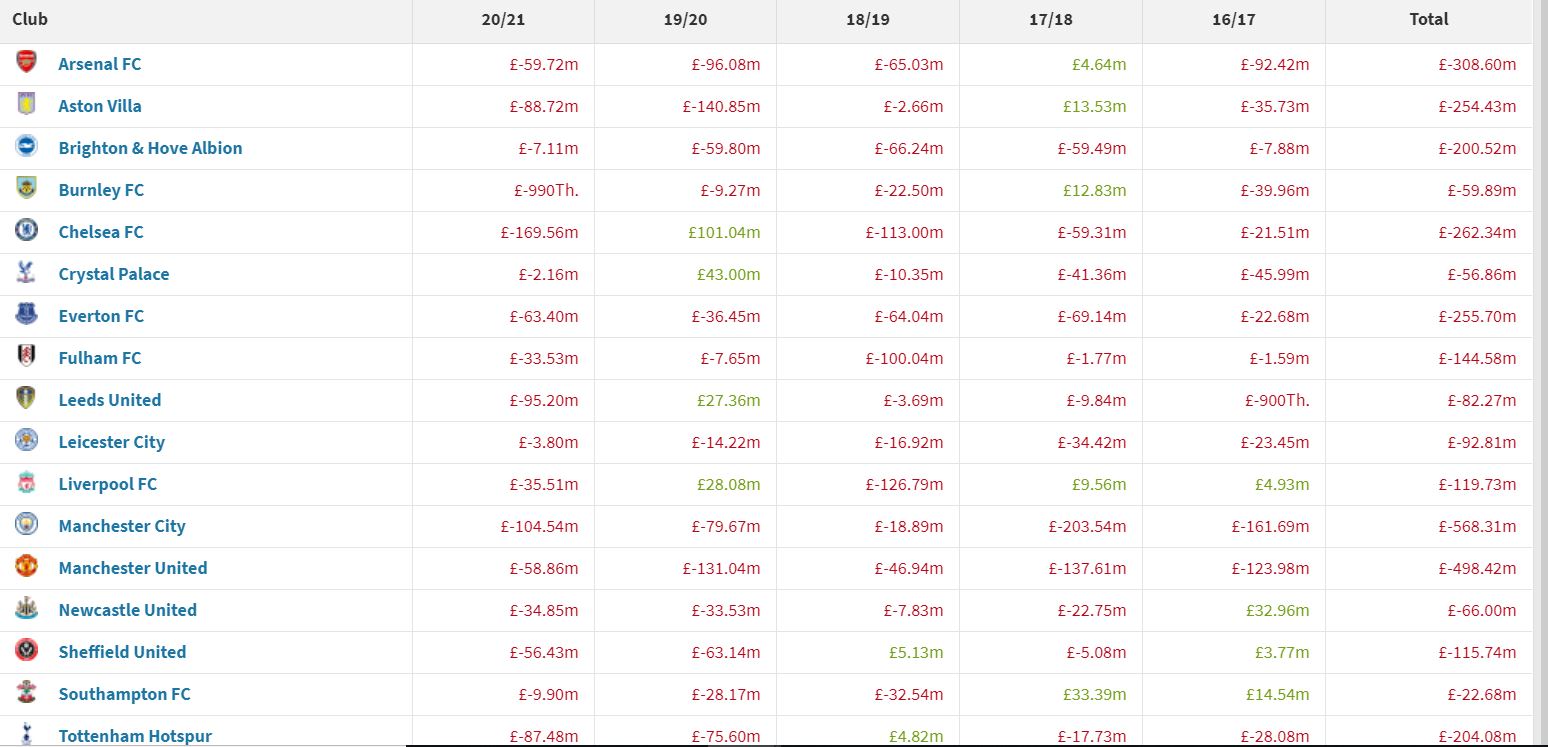Open the Leicester City club link
The height and width of the screenshot is (747, 1548).
(x=112, y=442)
